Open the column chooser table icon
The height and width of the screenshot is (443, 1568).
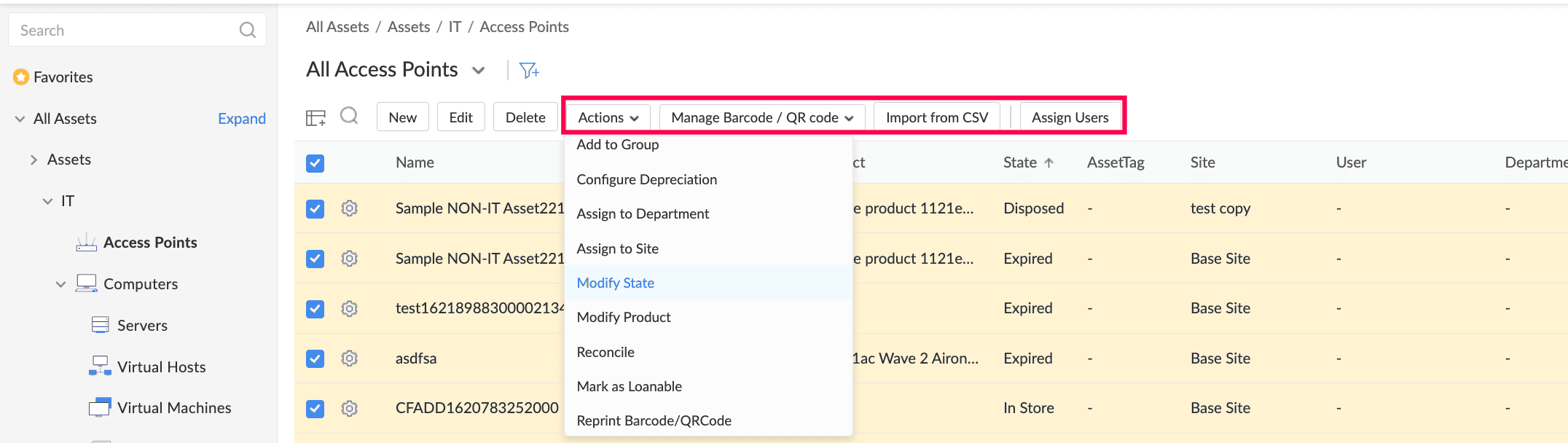pyautogui.click(x=315, y=117)
